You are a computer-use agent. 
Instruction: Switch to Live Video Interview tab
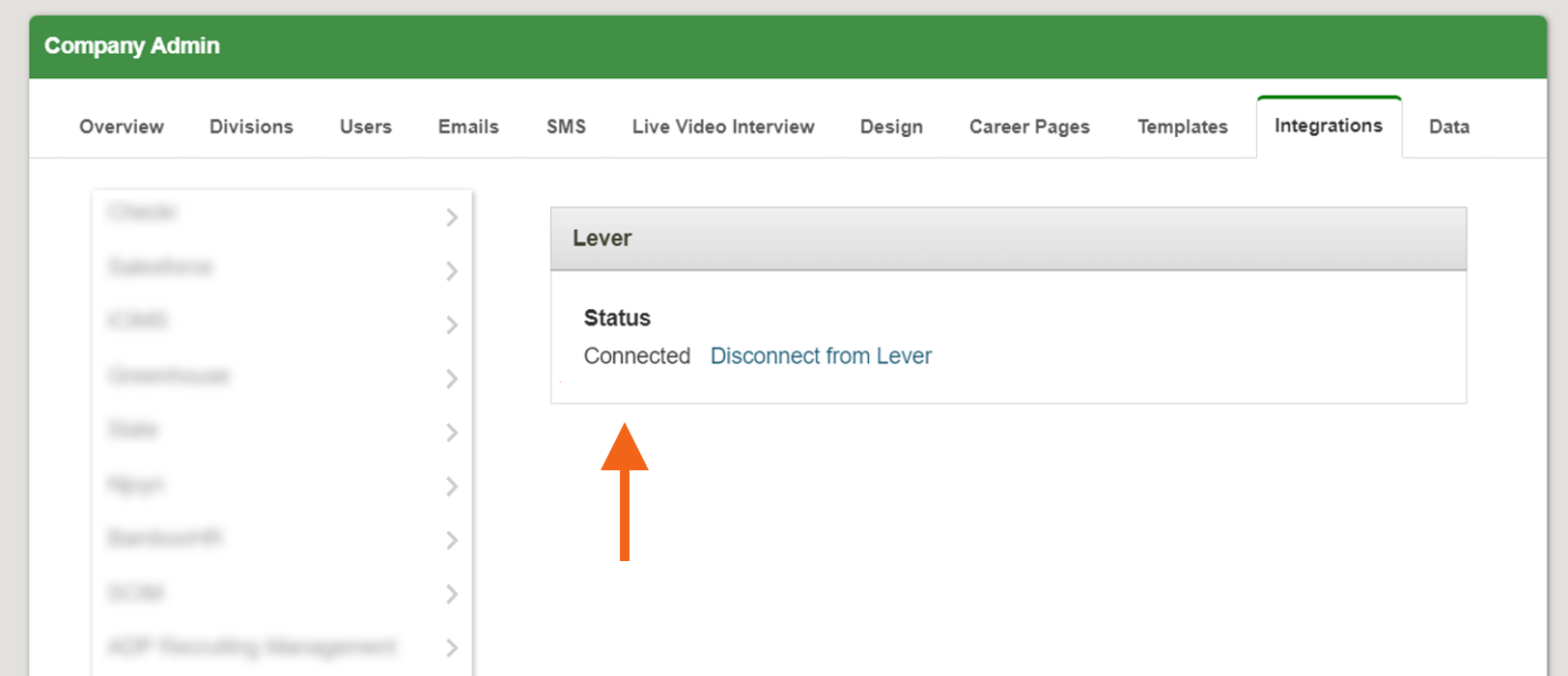(723, 127)
